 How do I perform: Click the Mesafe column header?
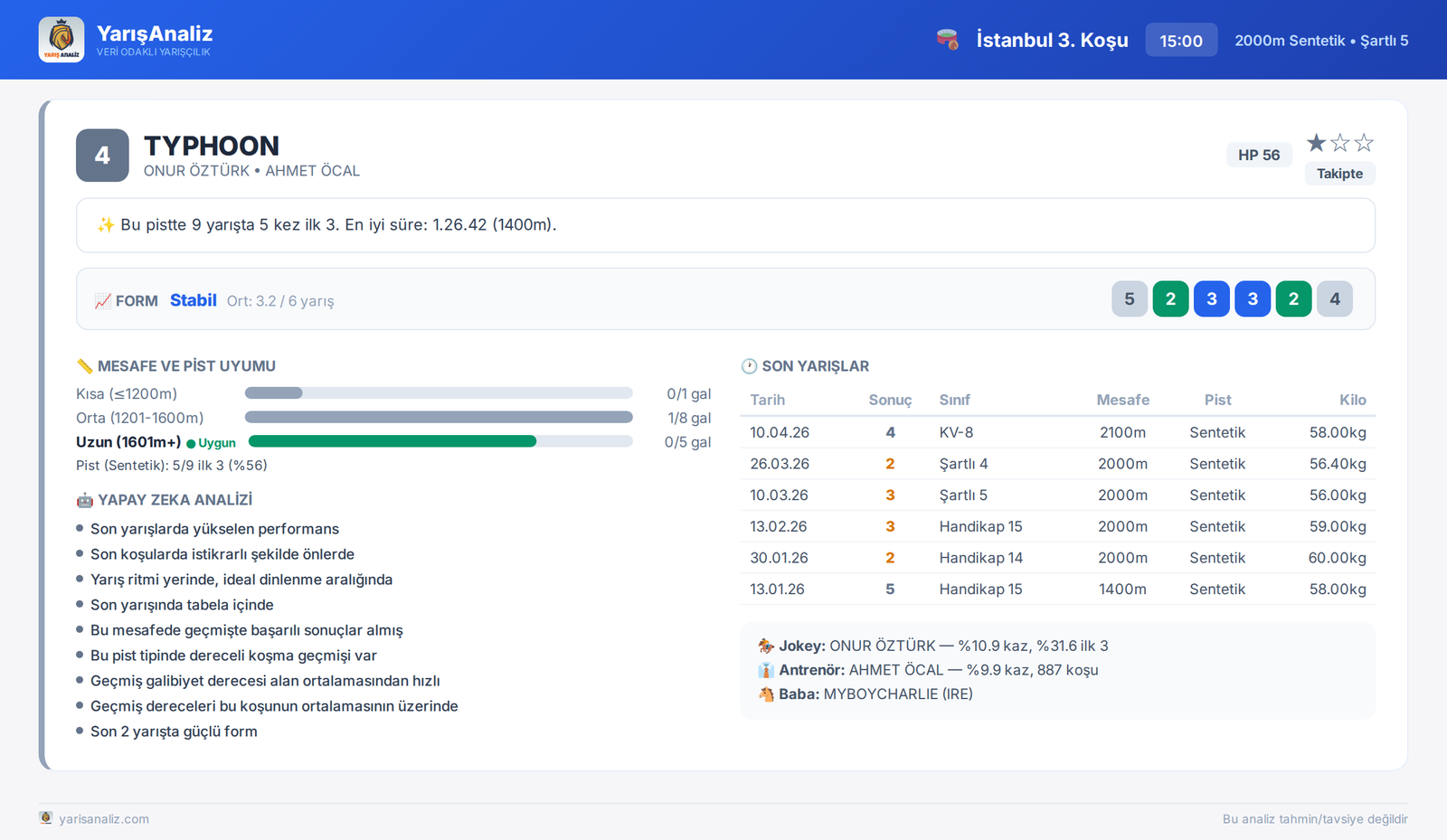point(1123,400)
